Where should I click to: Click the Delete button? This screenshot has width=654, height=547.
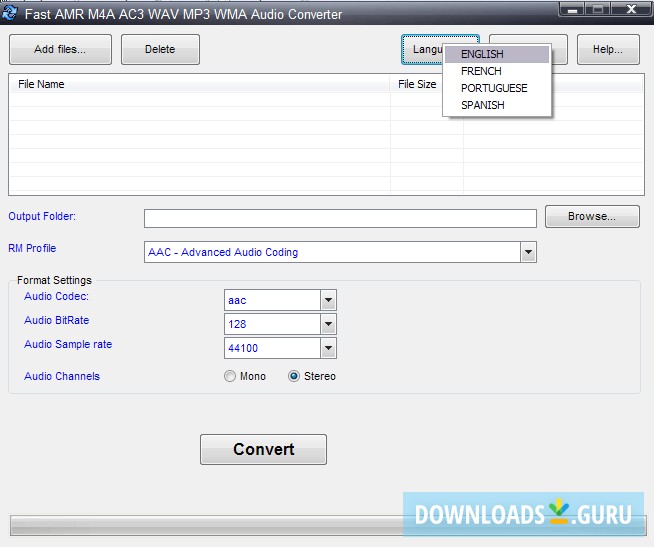[160, 49]
